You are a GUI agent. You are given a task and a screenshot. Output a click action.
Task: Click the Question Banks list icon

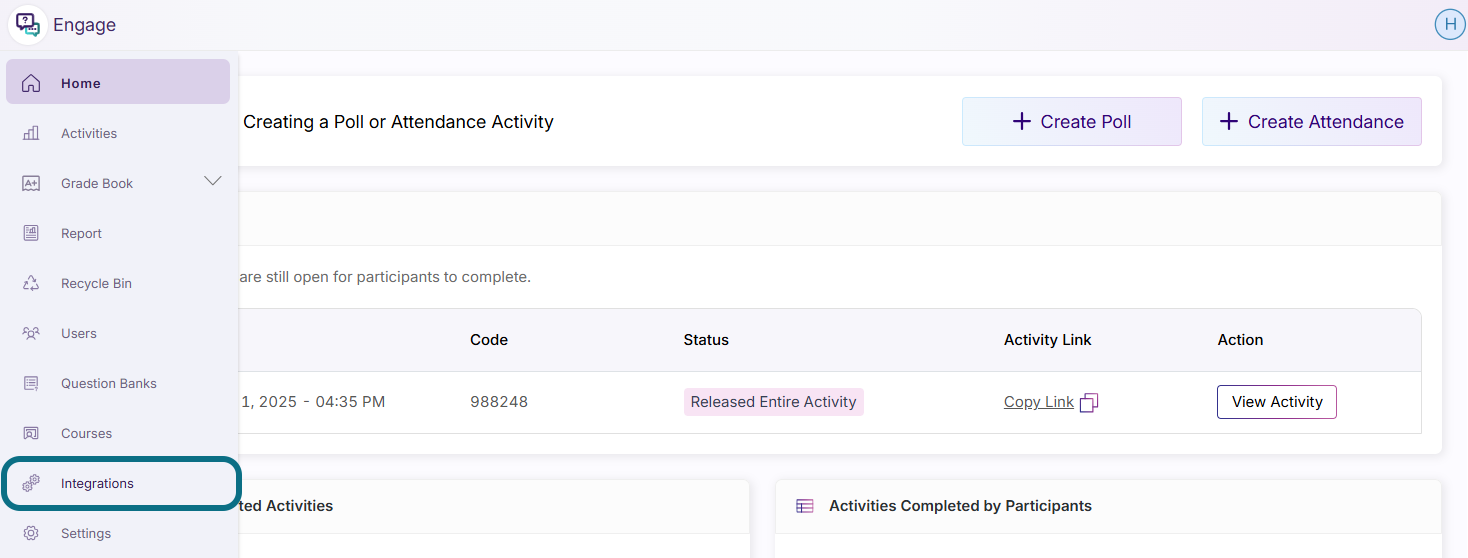click(31, 383)
